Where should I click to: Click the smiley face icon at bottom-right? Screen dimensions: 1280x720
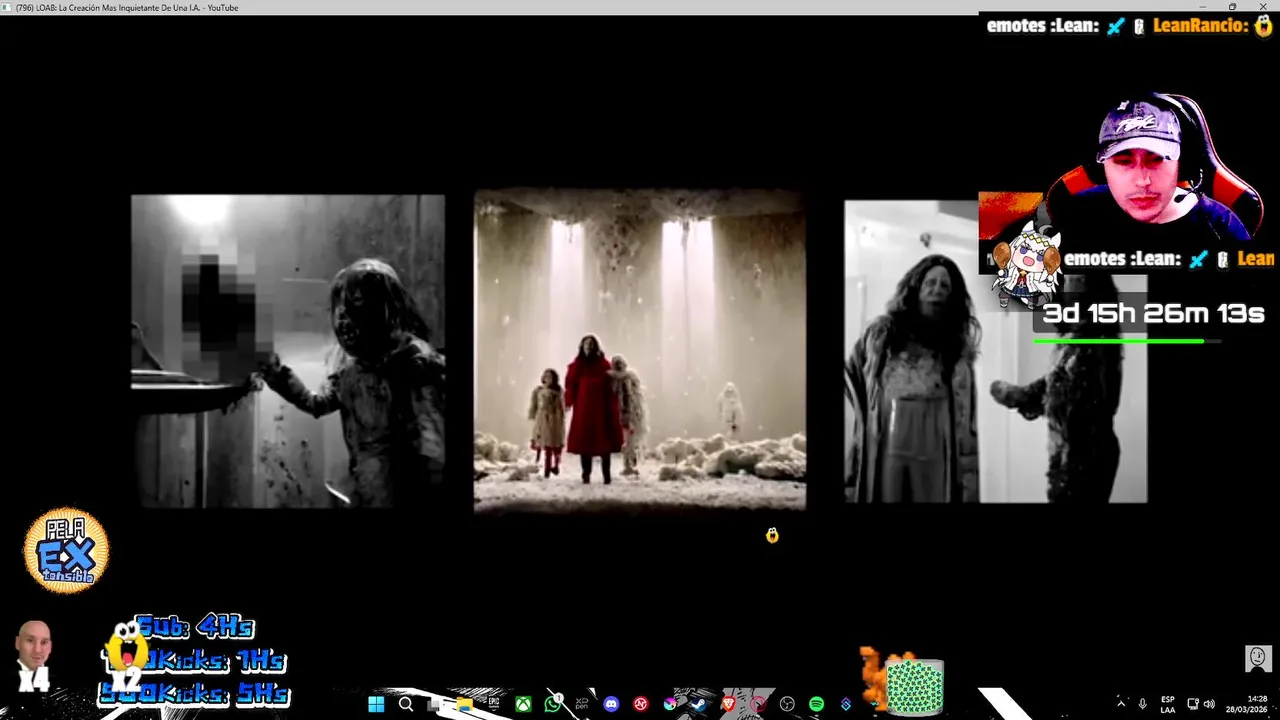tap(1258, 658)
